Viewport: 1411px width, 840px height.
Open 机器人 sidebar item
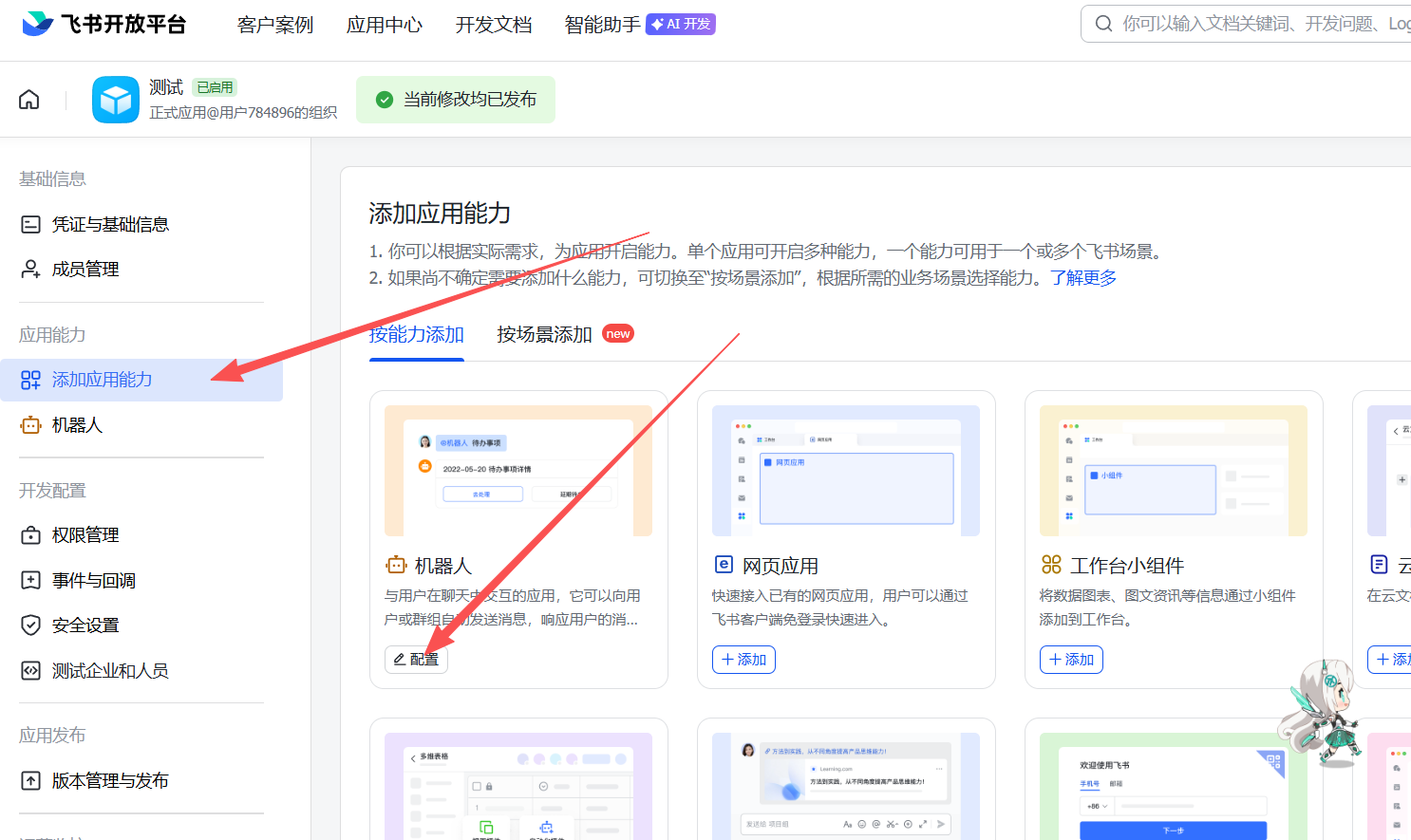point(141,425)
